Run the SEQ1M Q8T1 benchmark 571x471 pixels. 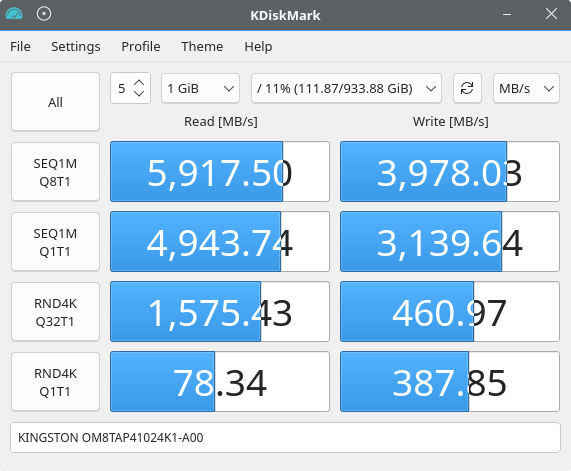(x=55, y=172)
